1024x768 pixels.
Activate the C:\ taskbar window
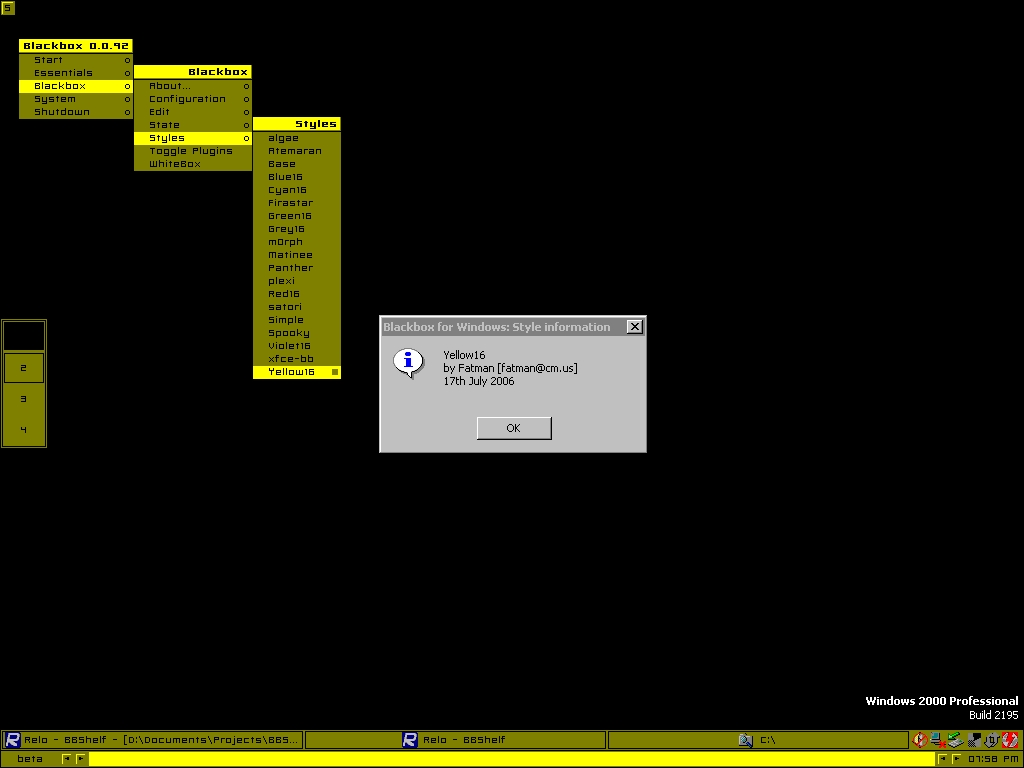pyautogui.click(x=758, y=740)
